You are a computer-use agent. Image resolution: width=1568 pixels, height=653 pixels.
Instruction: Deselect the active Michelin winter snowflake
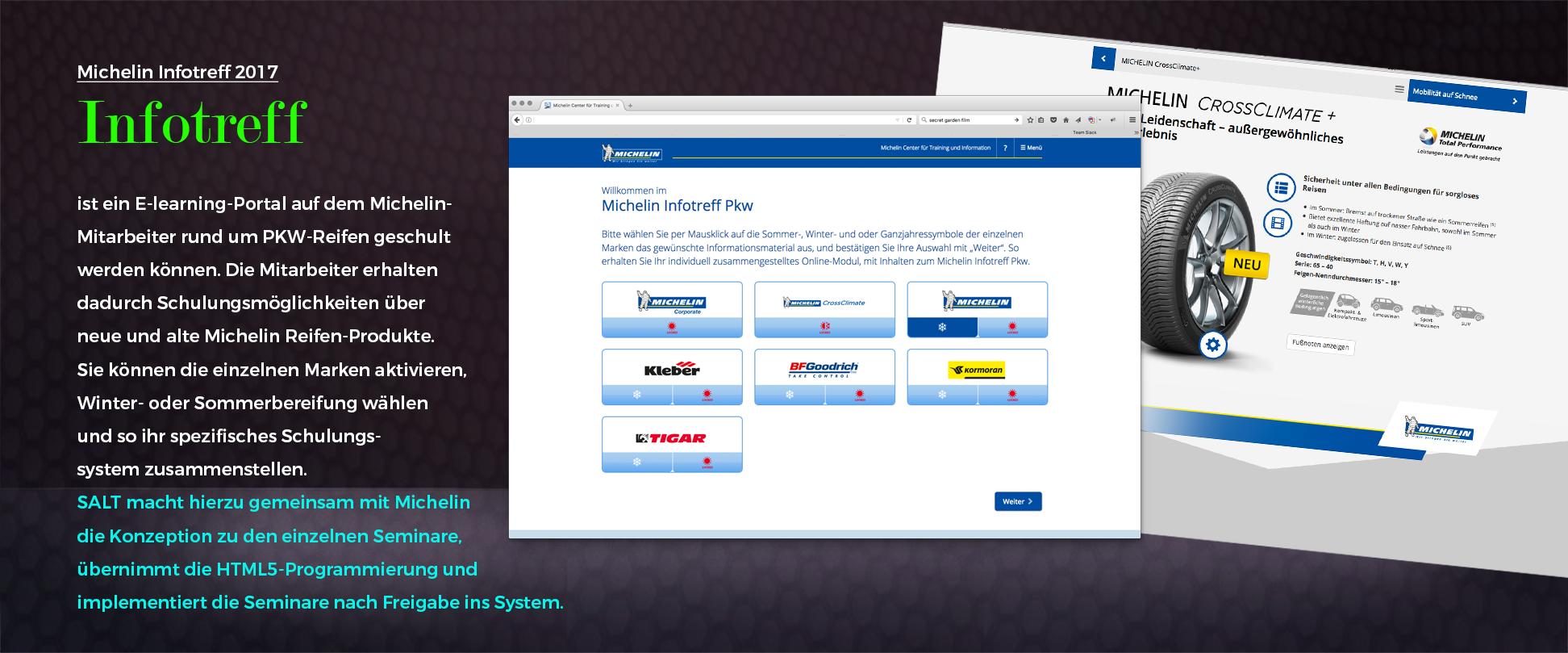pyautogui.click(x=941, y=327)
